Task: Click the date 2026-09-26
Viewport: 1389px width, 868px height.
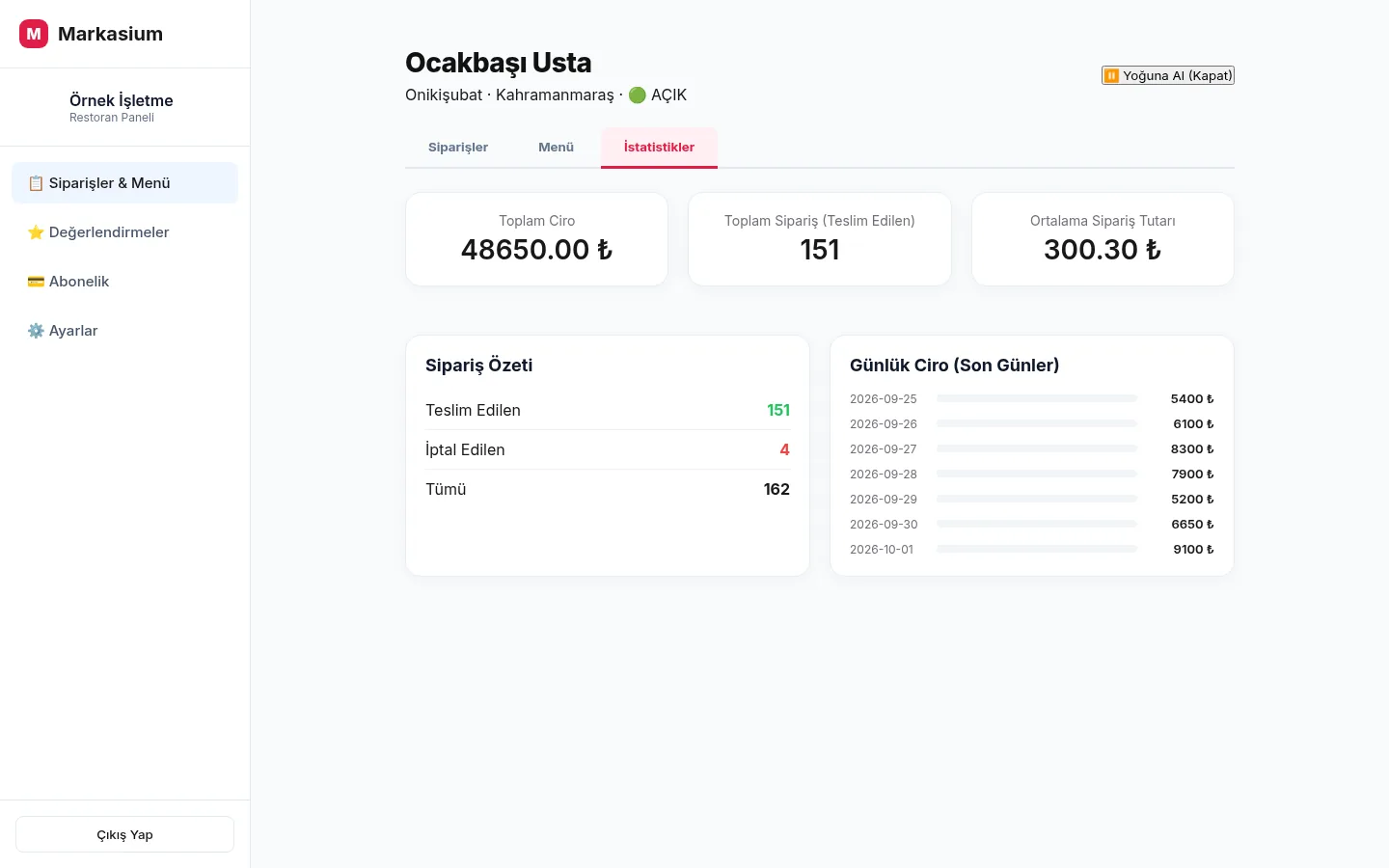Action: [884, 423]
